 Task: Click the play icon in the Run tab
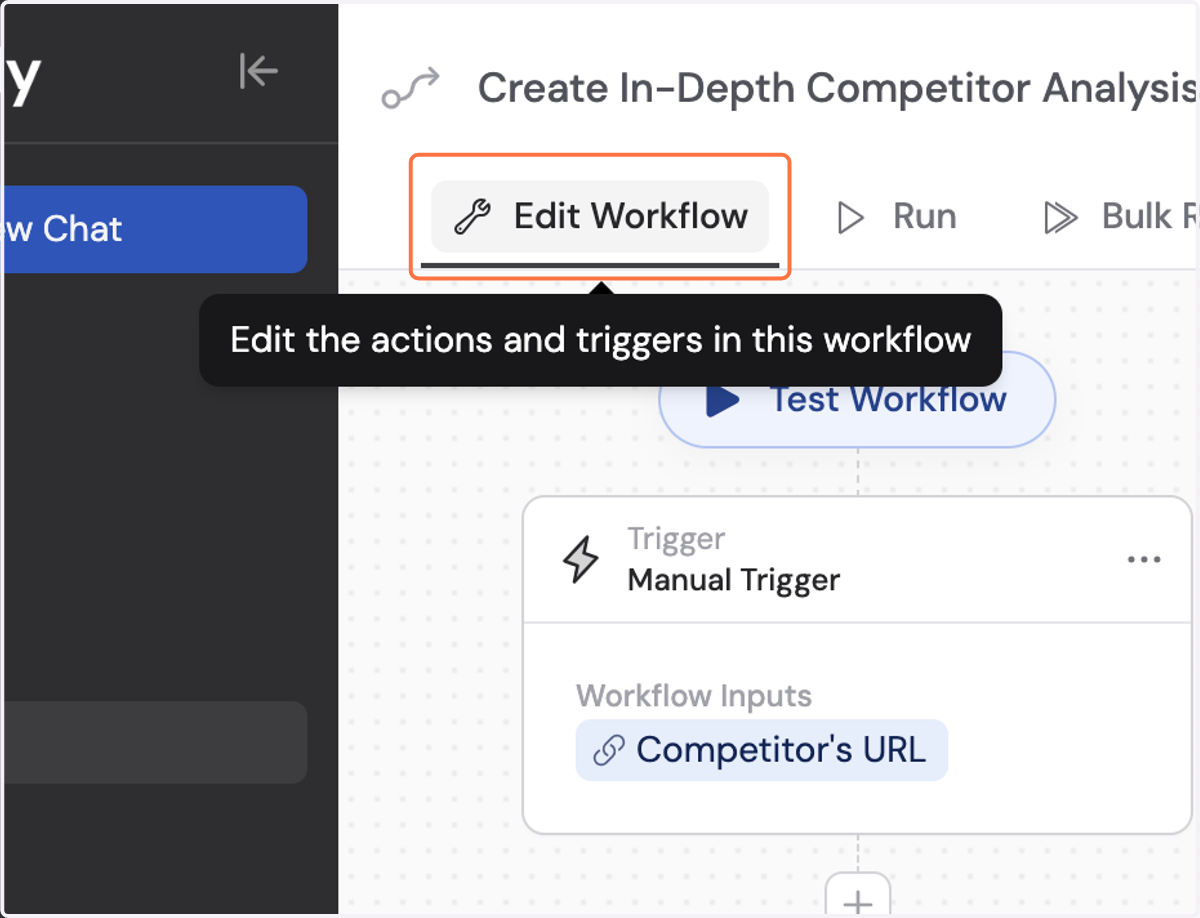click(850, 217)
